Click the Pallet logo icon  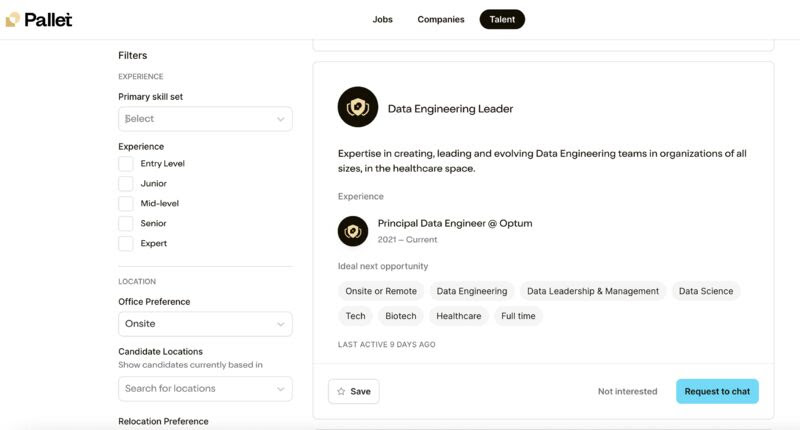tap(12, 19)
